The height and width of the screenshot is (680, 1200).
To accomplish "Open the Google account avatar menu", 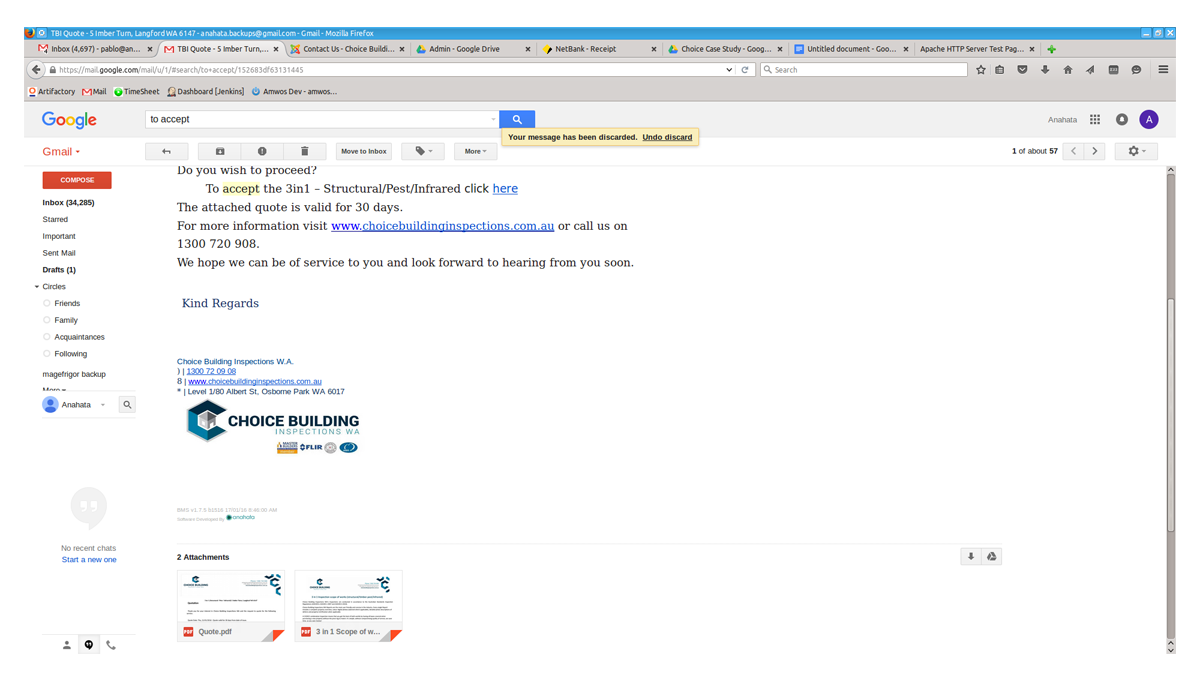I will tap(1149, 119).
